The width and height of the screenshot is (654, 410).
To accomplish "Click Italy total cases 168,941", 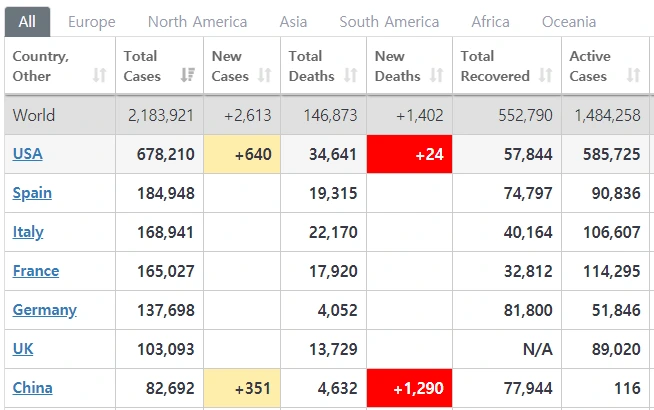I will click(x=166, y=232).
